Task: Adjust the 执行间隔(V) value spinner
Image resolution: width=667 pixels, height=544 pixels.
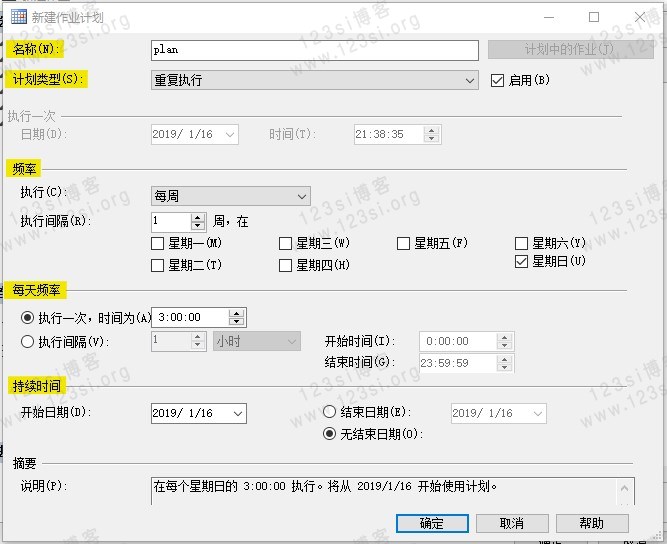Action: click(197, 341)
